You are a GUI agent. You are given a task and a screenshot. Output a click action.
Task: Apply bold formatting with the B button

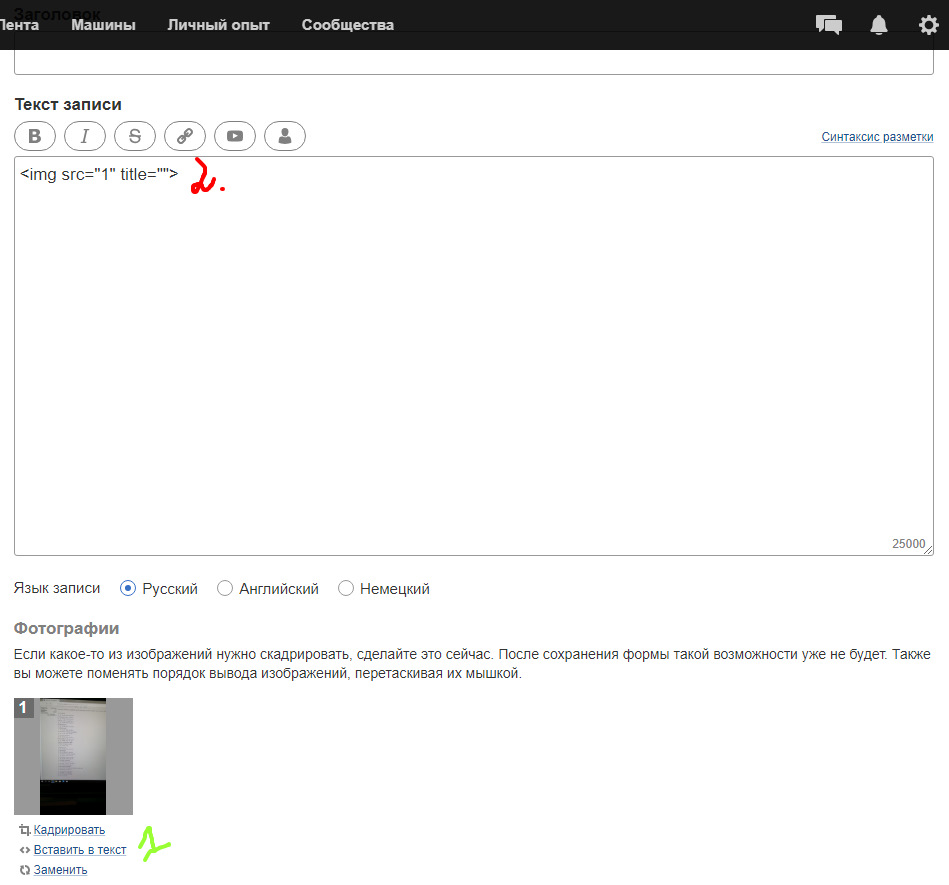35,136
